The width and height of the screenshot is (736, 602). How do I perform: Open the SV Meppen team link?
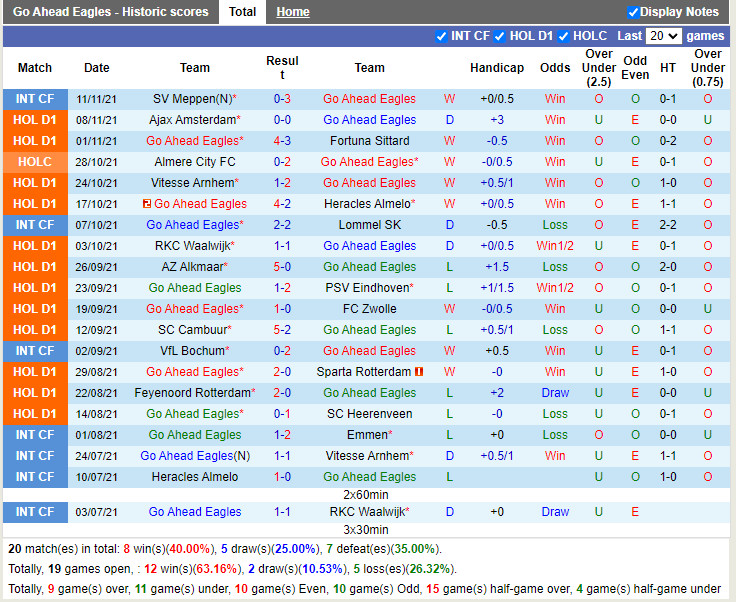pyautogui.click(x=191, y=99)
